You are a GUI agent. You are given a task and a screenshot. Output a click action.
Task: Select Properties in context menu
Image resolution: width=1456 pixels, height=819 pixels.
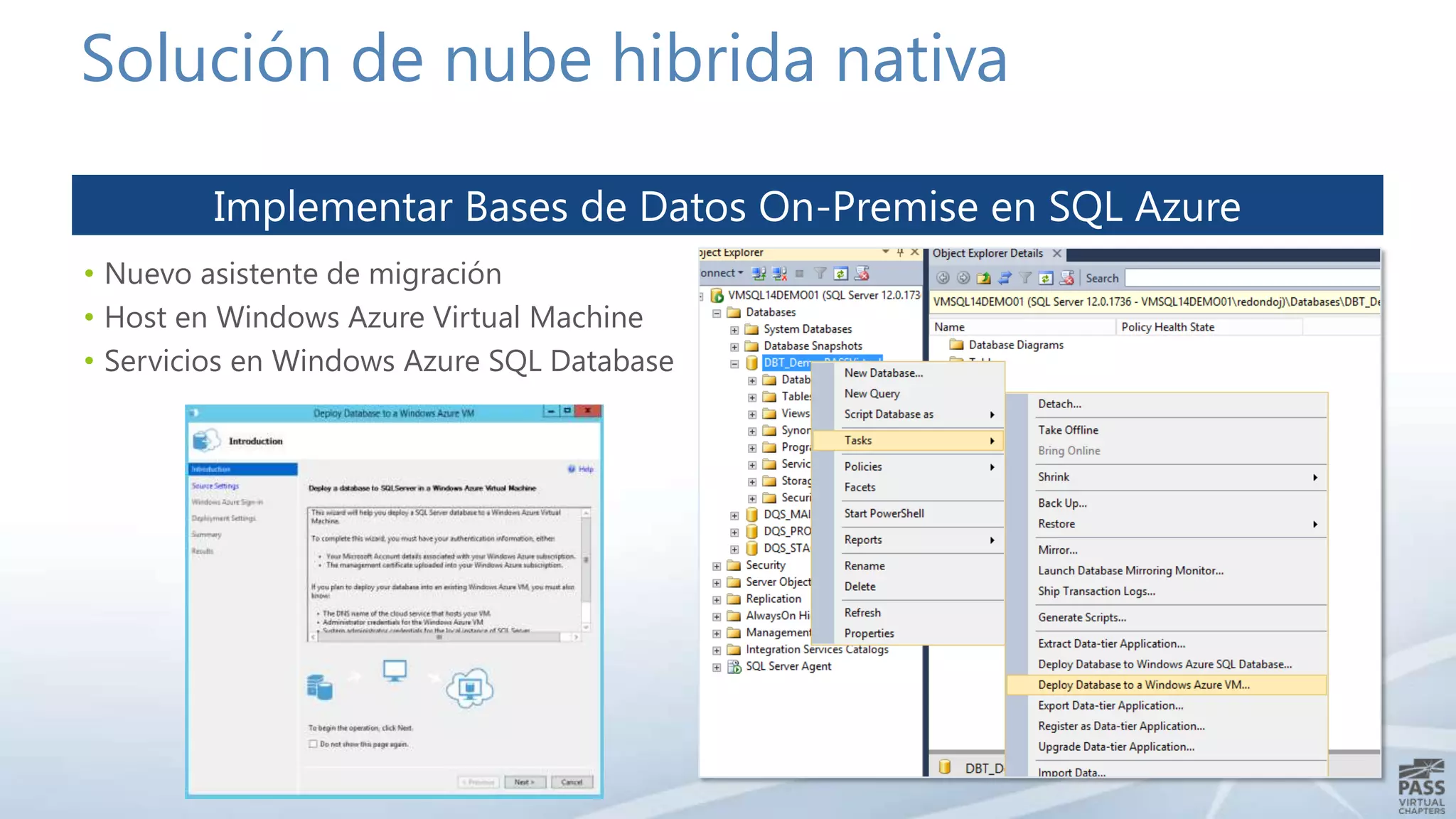909,633
